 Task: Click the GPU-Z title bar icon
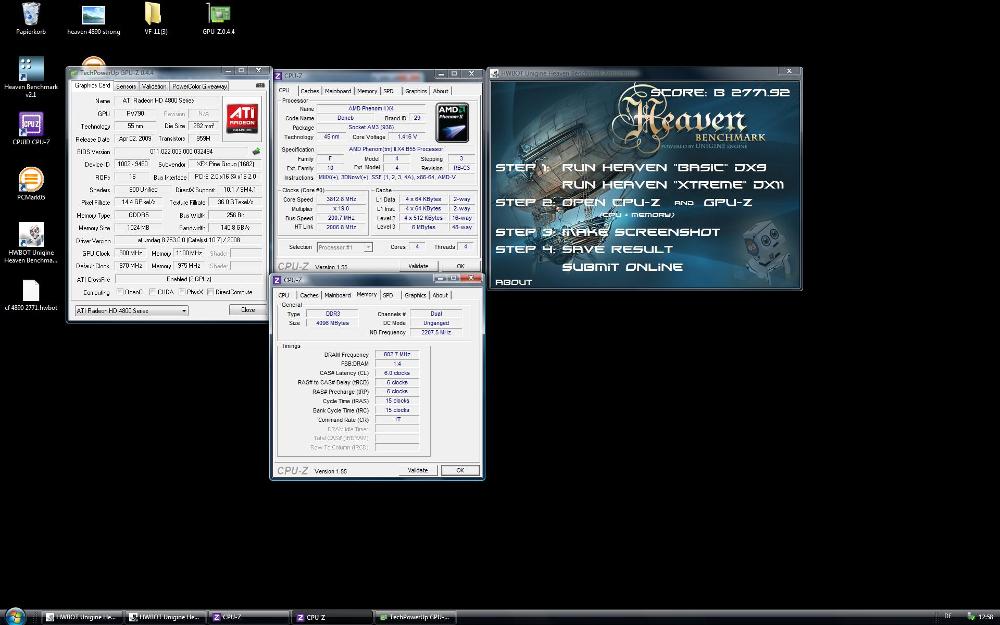74,73
